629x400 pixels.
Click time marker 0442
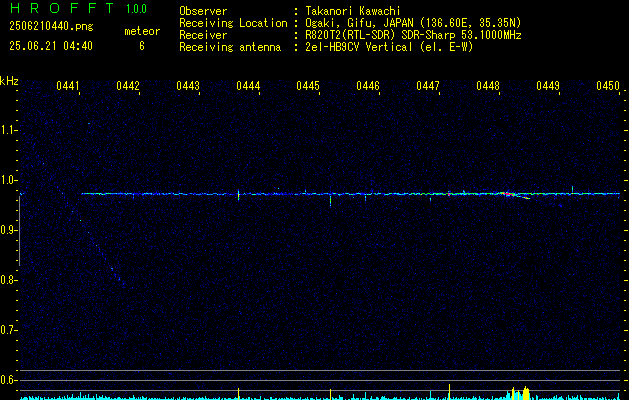(128, 86)
